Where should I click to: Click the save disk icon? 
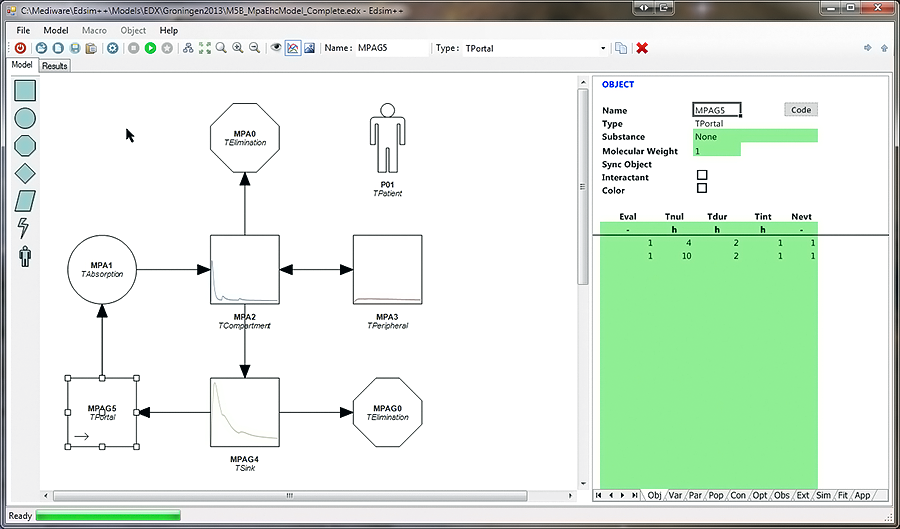coord(75,48)
